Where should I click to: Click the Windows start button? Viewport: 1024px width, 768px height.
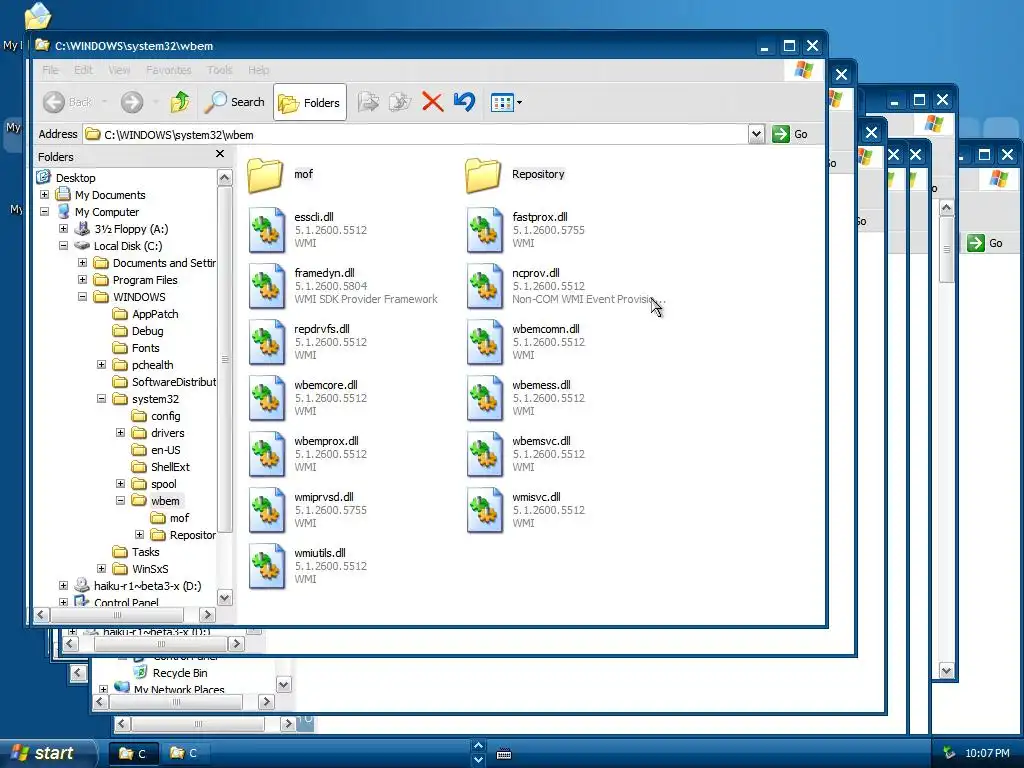(x=46, y=753)
